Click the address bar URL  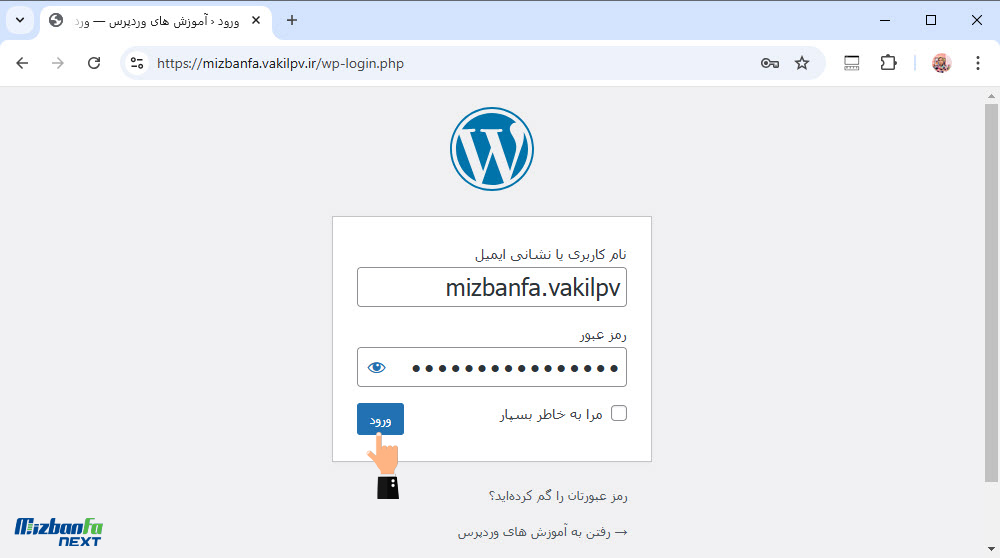[280, 63]
